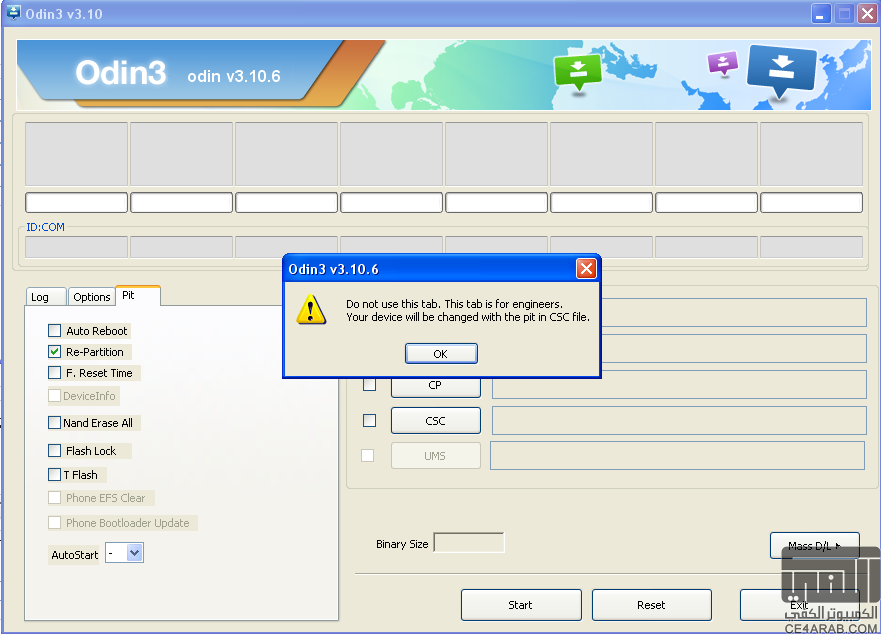Click the "AutoStart" label
The image size is (881, 634).
pyautogui.click(x=75, y=555)
